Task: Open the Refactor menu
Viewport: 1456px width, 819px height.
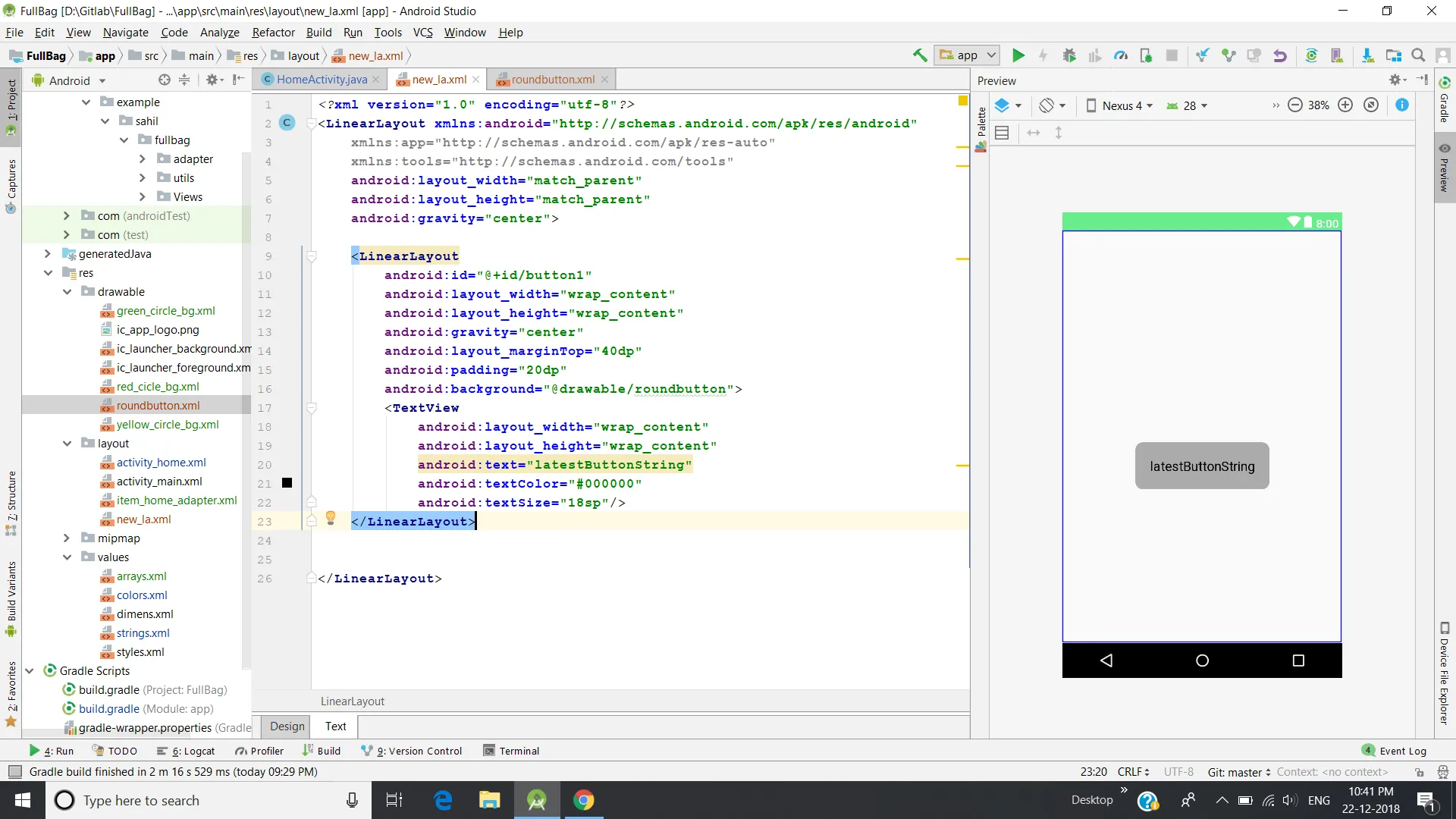Action: (x=273, y=33)
